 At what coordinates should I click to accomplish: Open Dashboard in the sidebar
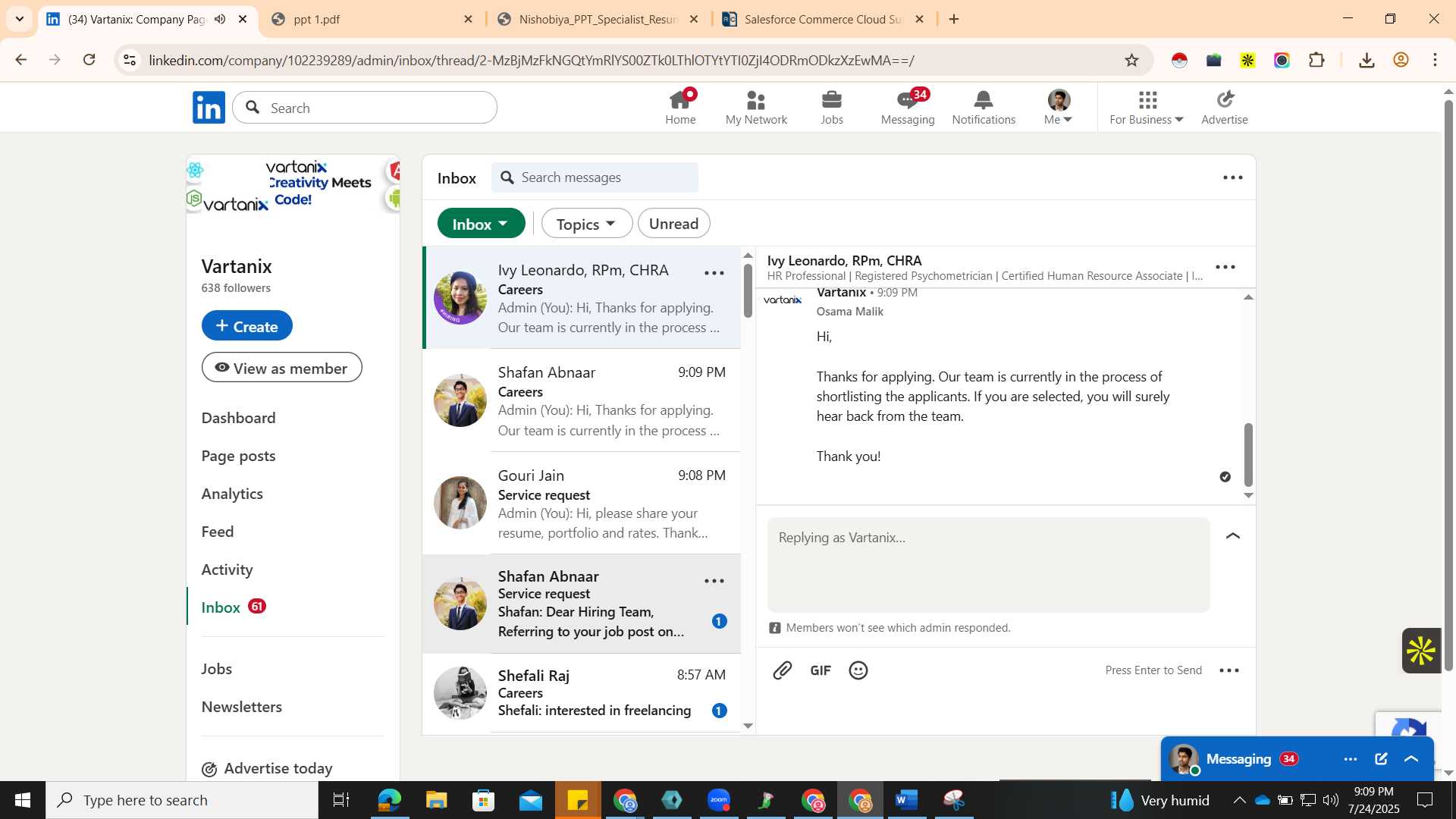click(x=238, y=418)
